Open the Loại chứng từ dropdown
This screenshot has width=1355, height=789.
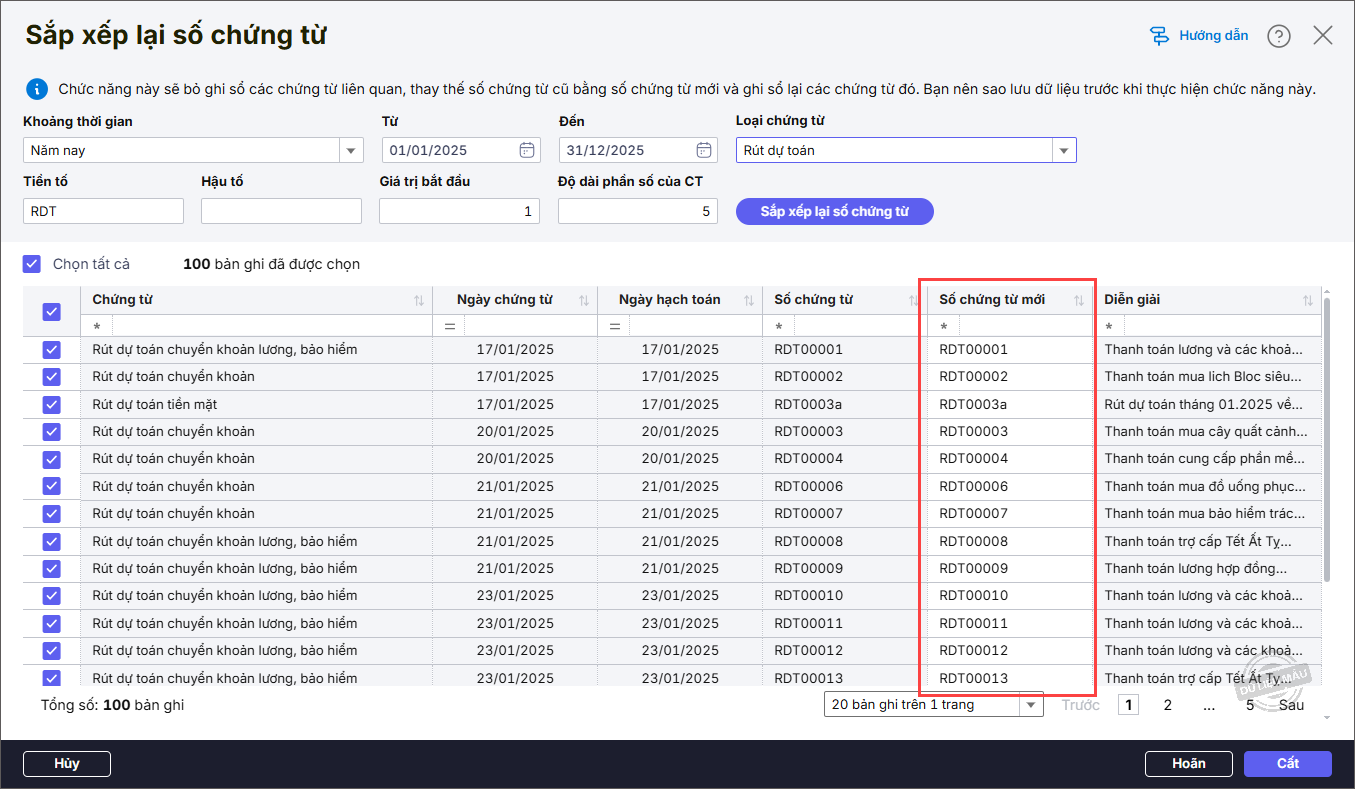tap(1063, 151)
